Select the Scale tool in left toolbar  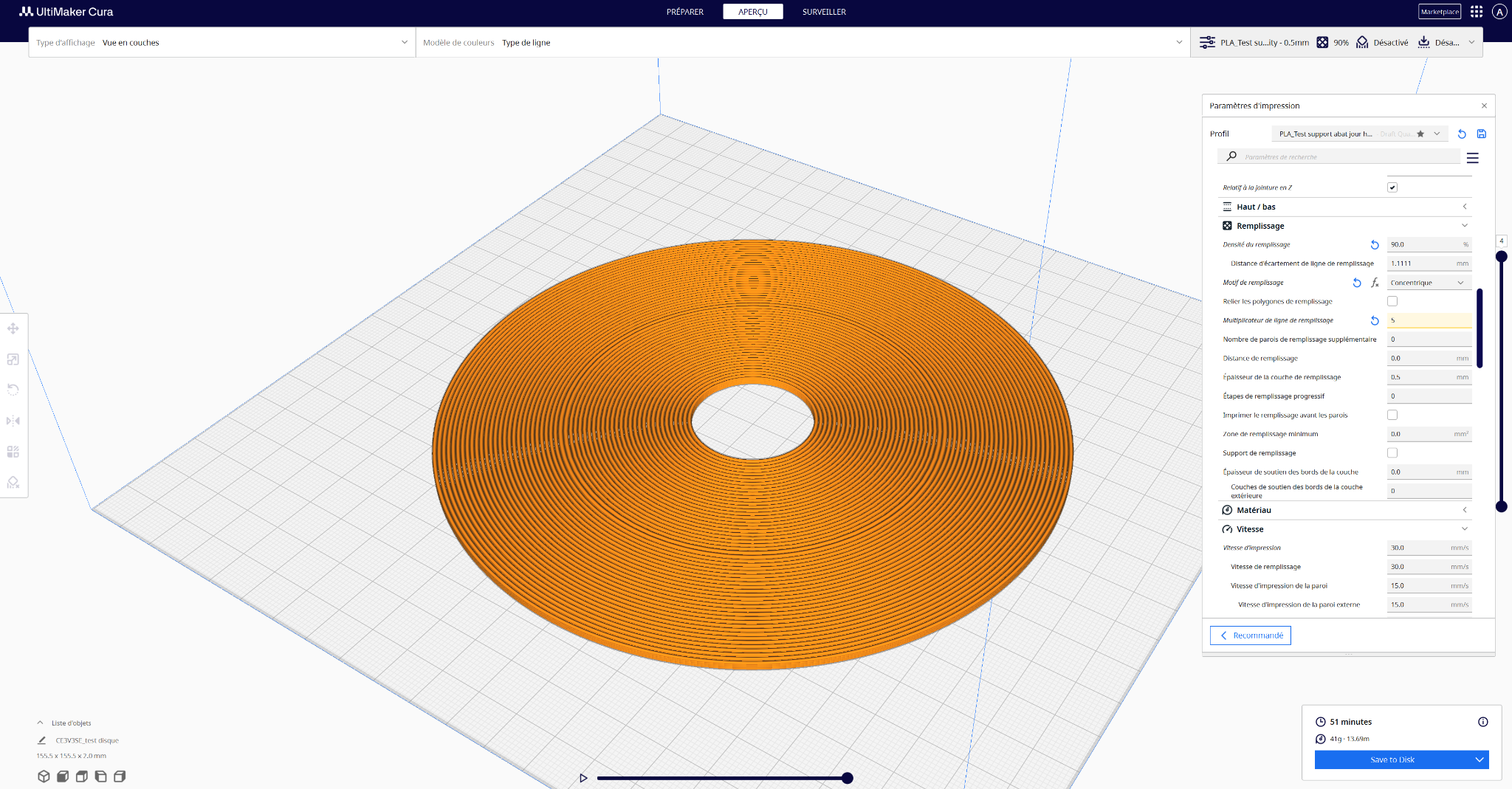(13, 359)
